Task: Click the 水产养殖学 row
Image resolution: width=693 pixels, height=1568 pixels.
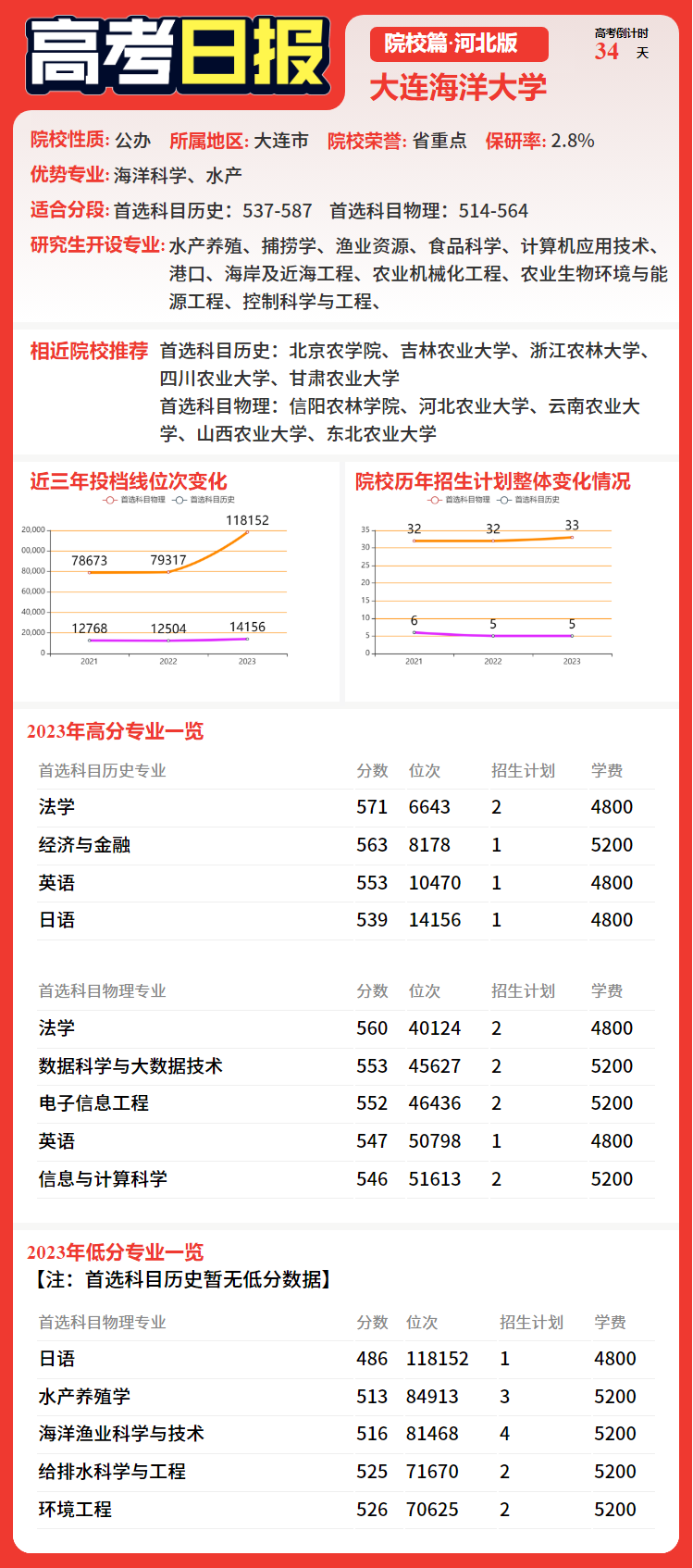Action: (346, 1397)
